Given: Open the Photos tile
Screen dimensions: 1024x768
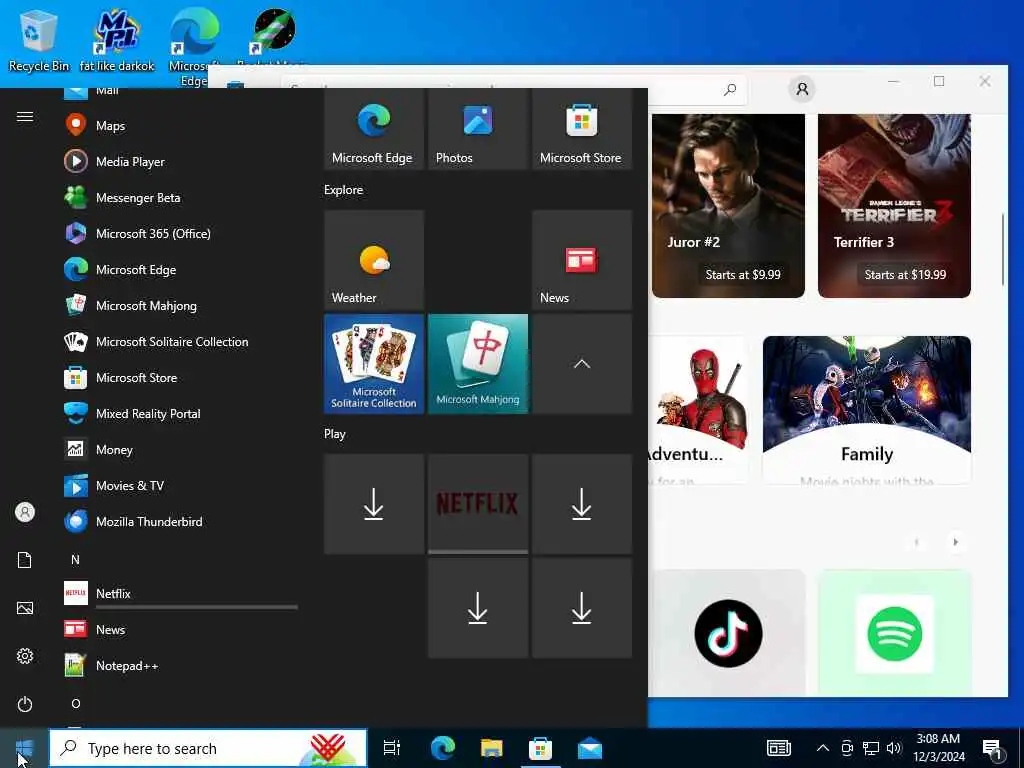Looking at the screenshot, I should [477, 129].
